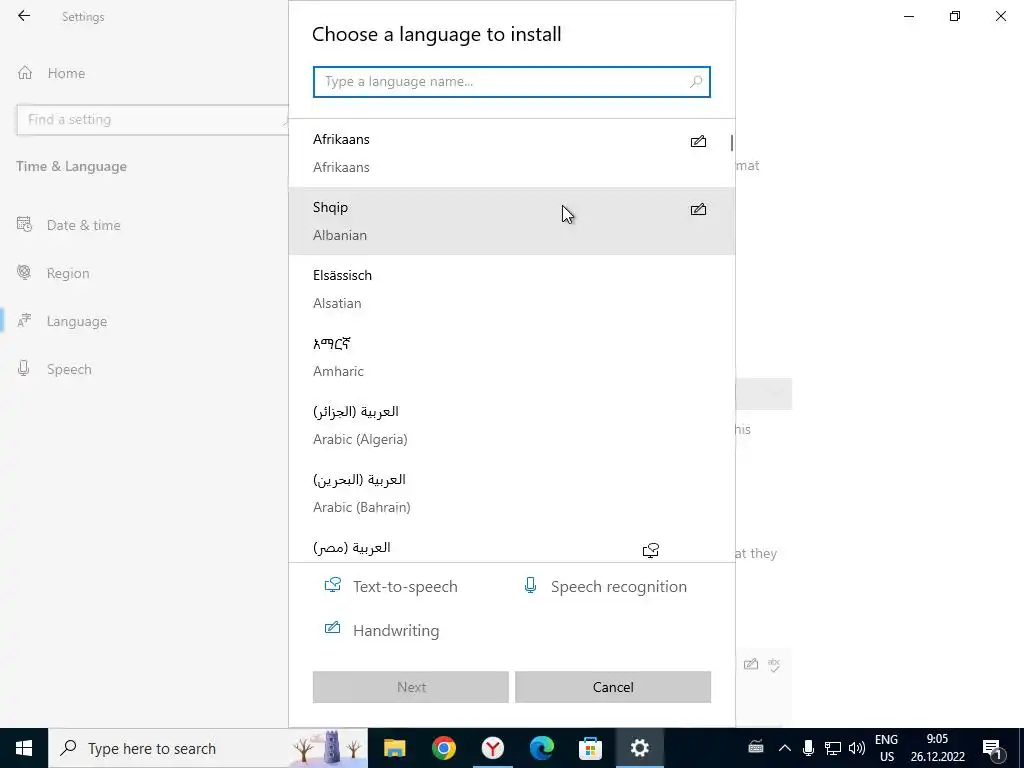Click the Speech recognition legend icon
This screenshot has height=768, width=1024.
(530, 585)
